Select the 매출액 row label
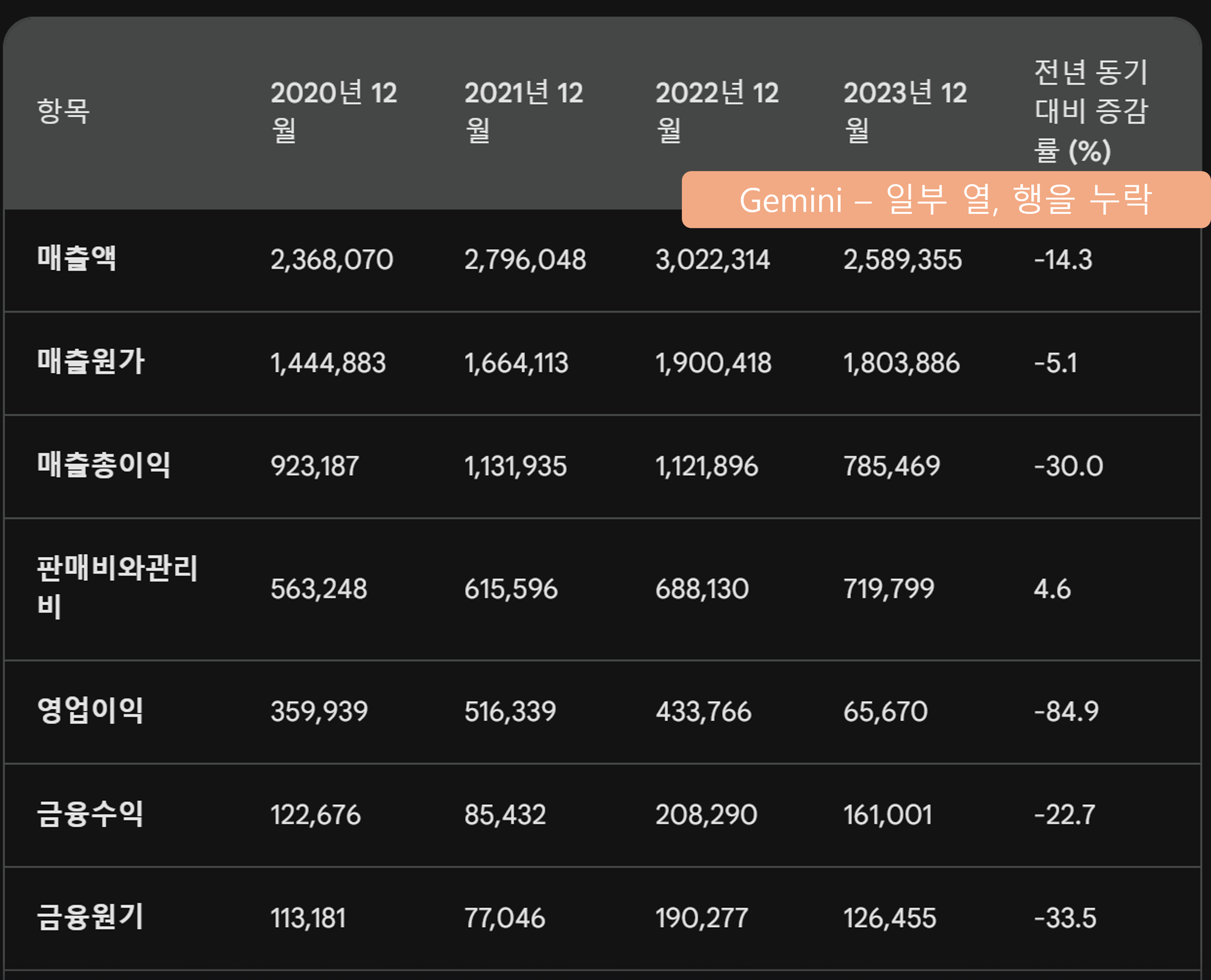 (77, 259)
